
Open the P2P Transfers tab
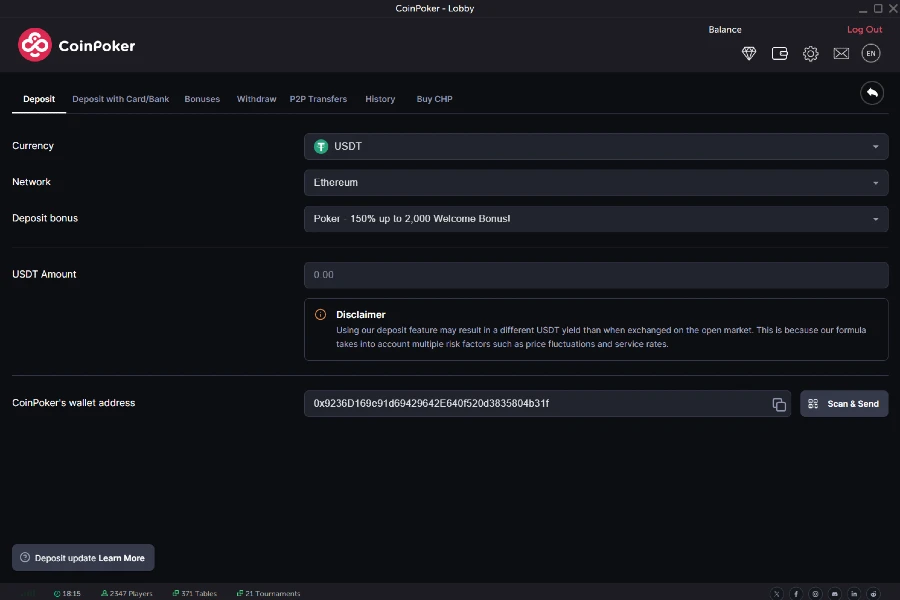pyautogui.click(x=319, y=99)
